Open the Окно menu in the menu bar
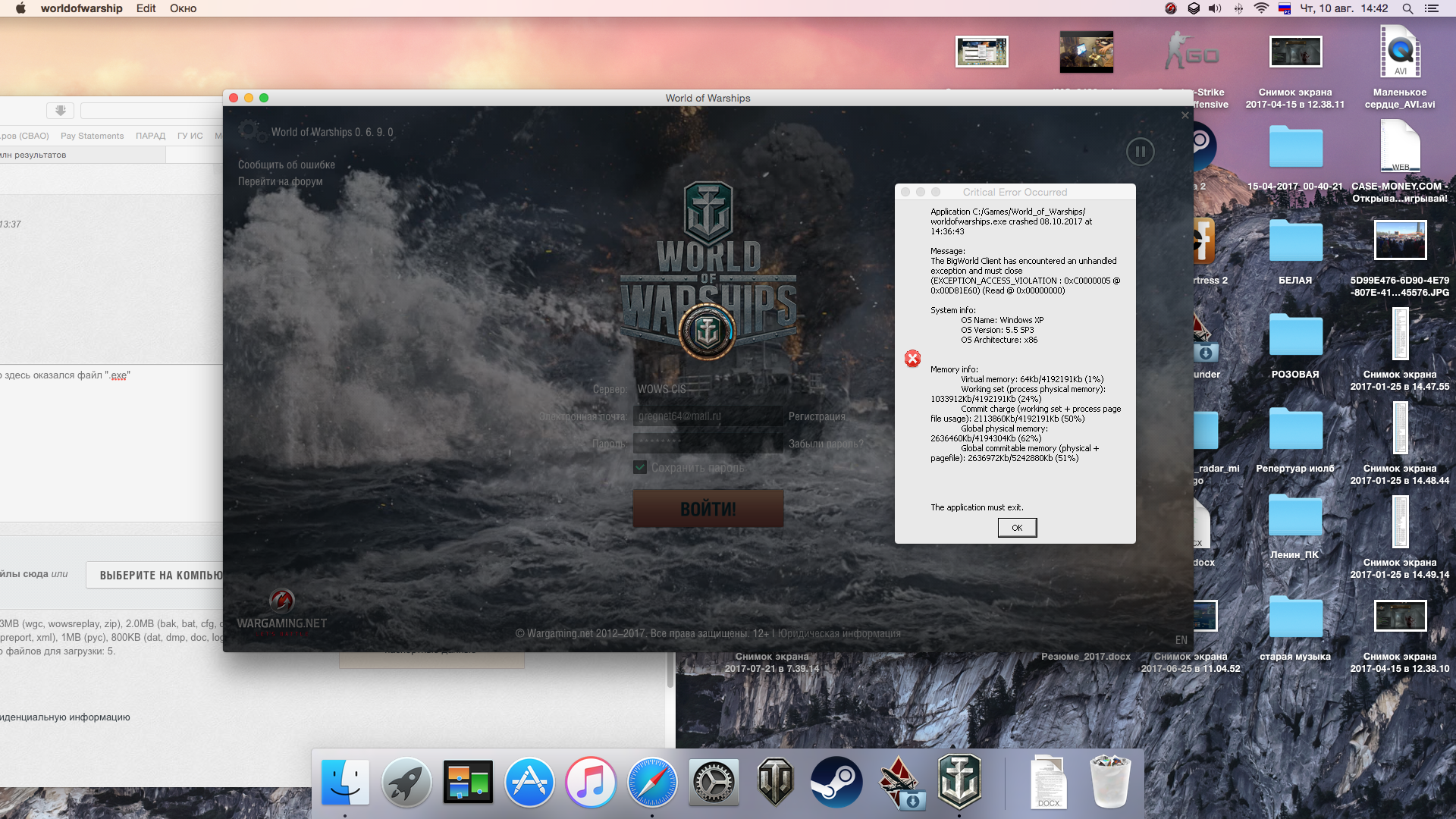 [x=183, y=8]
